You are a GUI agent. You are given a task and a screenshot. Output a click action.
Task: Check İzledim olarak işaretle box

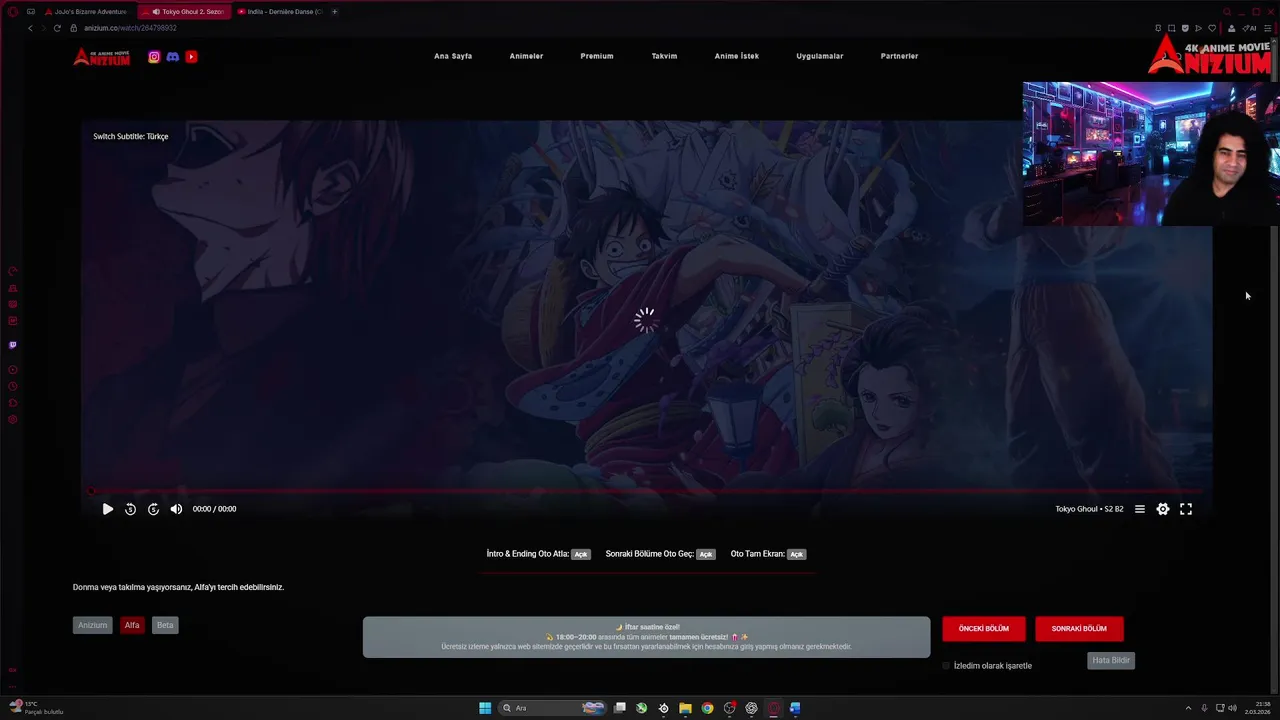[x=946, y=666]
